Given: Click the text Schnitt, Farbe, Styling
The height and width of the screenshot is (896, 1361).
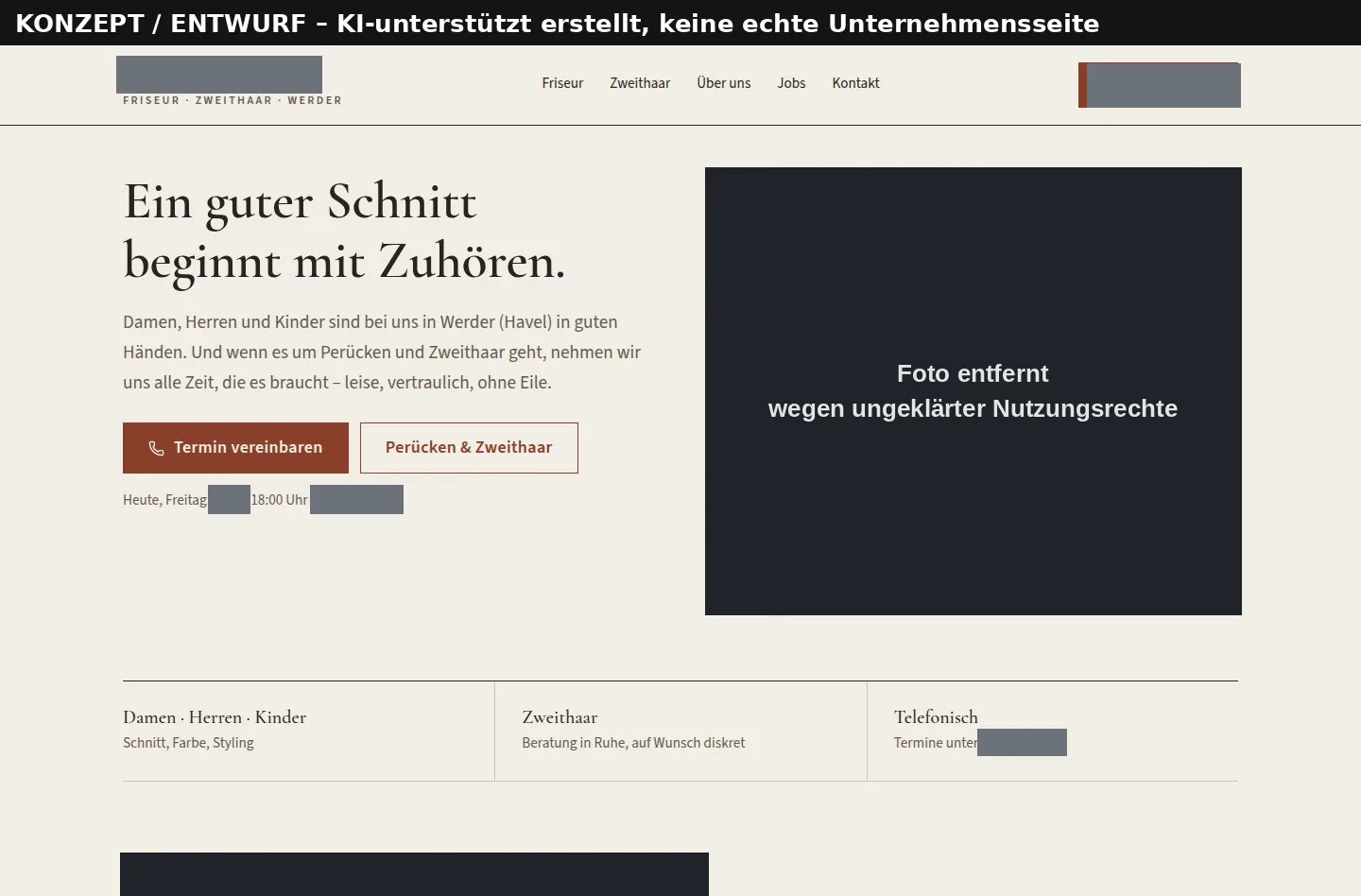Looking at the screenshot, I should pyautogui.click(x=188, y=743).
